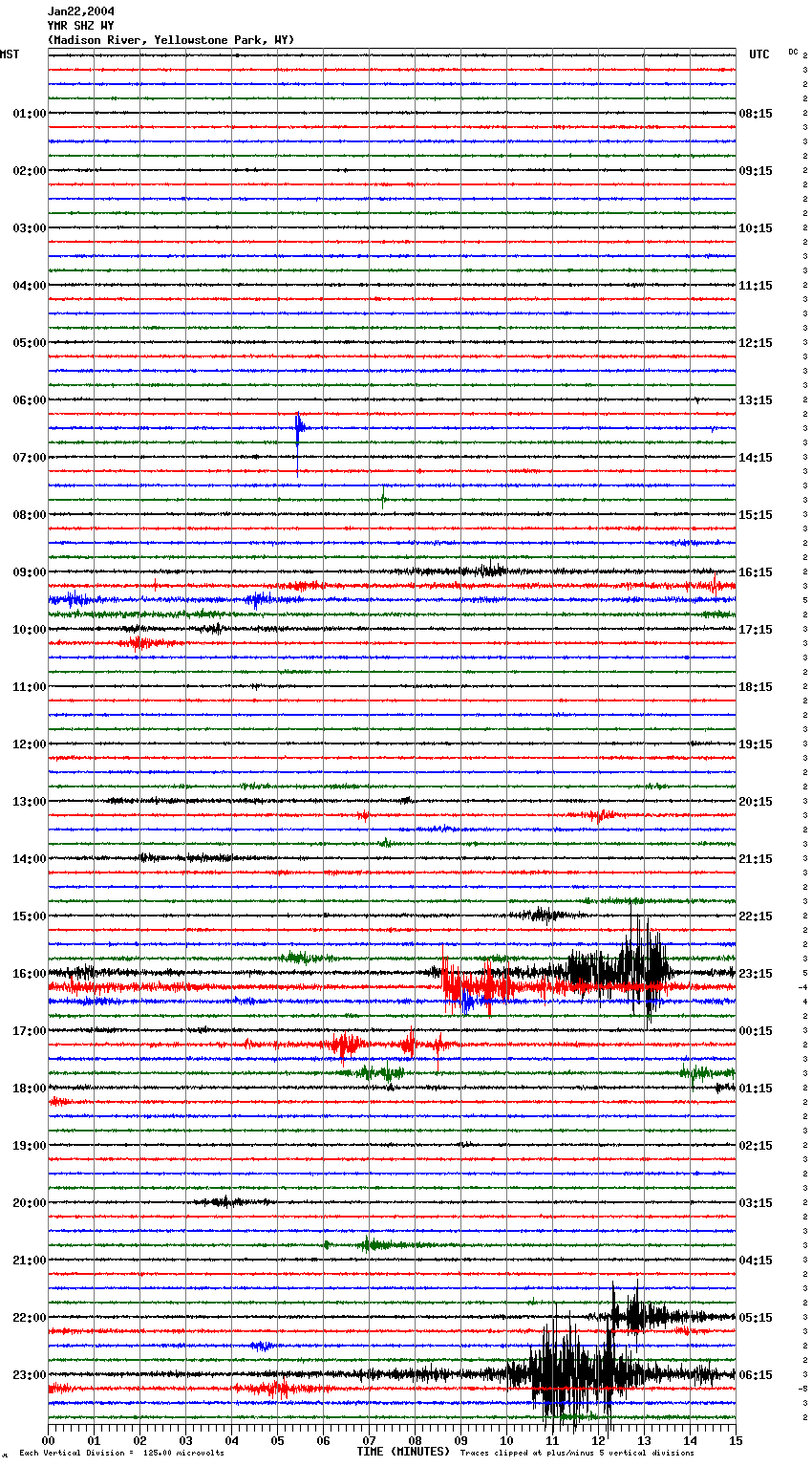Click the 08:15 UTC time label

click(756, 114)
